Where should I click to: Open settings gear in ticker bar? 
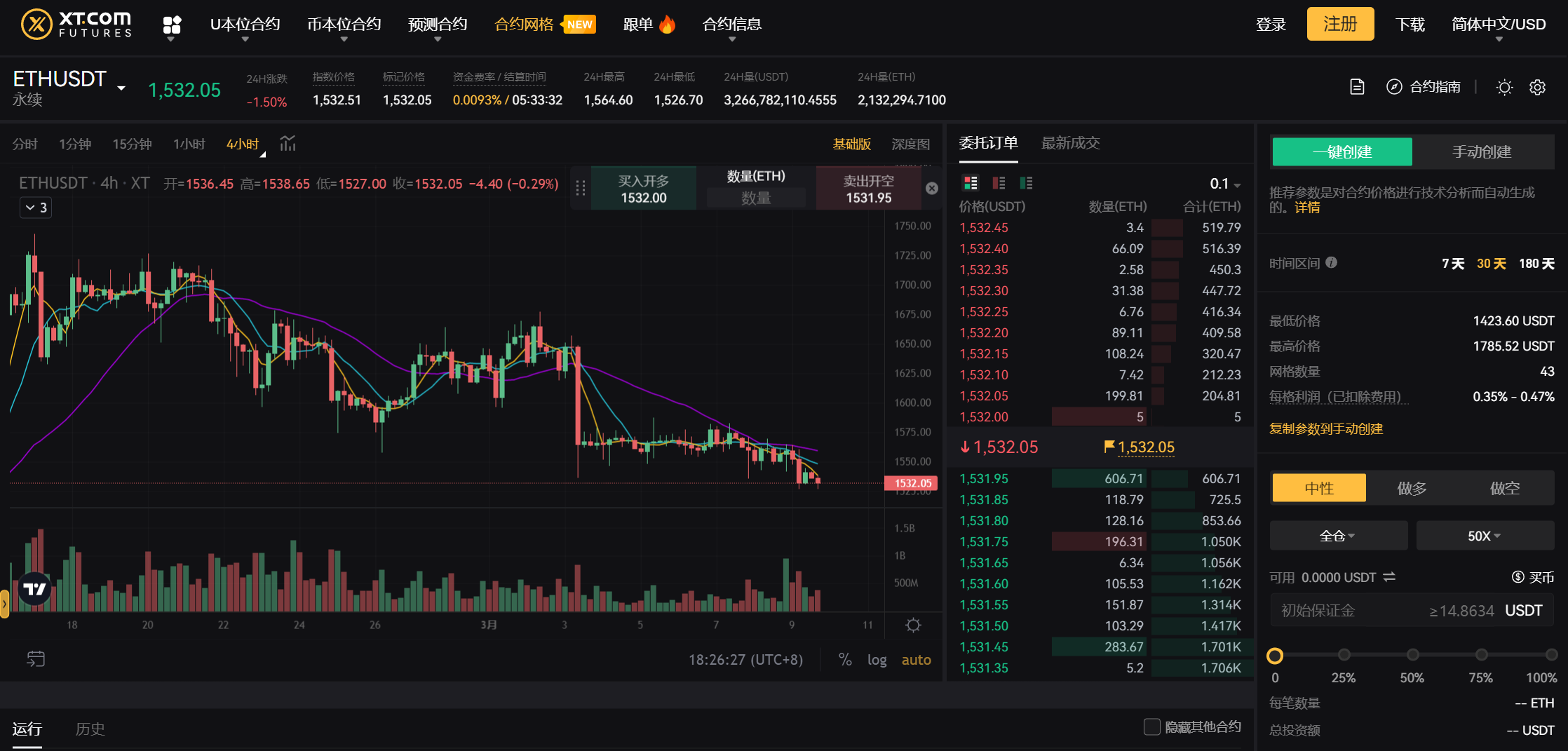[x=1537, y=87]
